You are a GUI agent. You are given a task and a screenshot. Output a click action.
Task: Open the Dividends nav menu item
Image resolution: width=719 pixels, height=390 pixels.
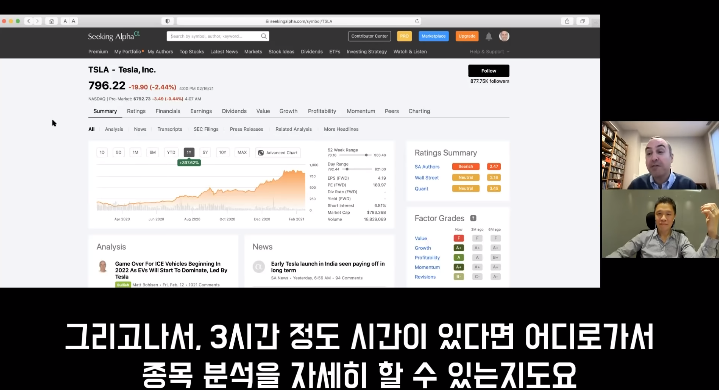[x=312, y=52]
